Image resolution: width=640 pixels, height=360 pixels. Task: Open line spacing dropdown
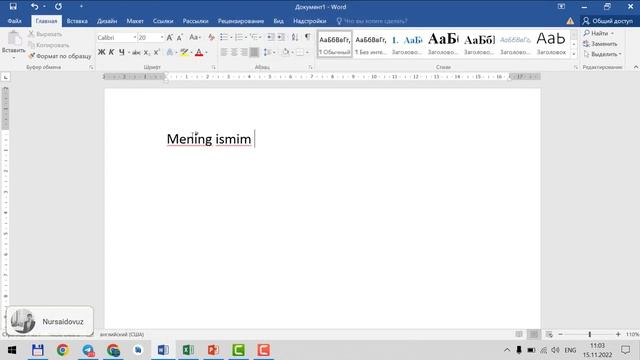point(268,52)
